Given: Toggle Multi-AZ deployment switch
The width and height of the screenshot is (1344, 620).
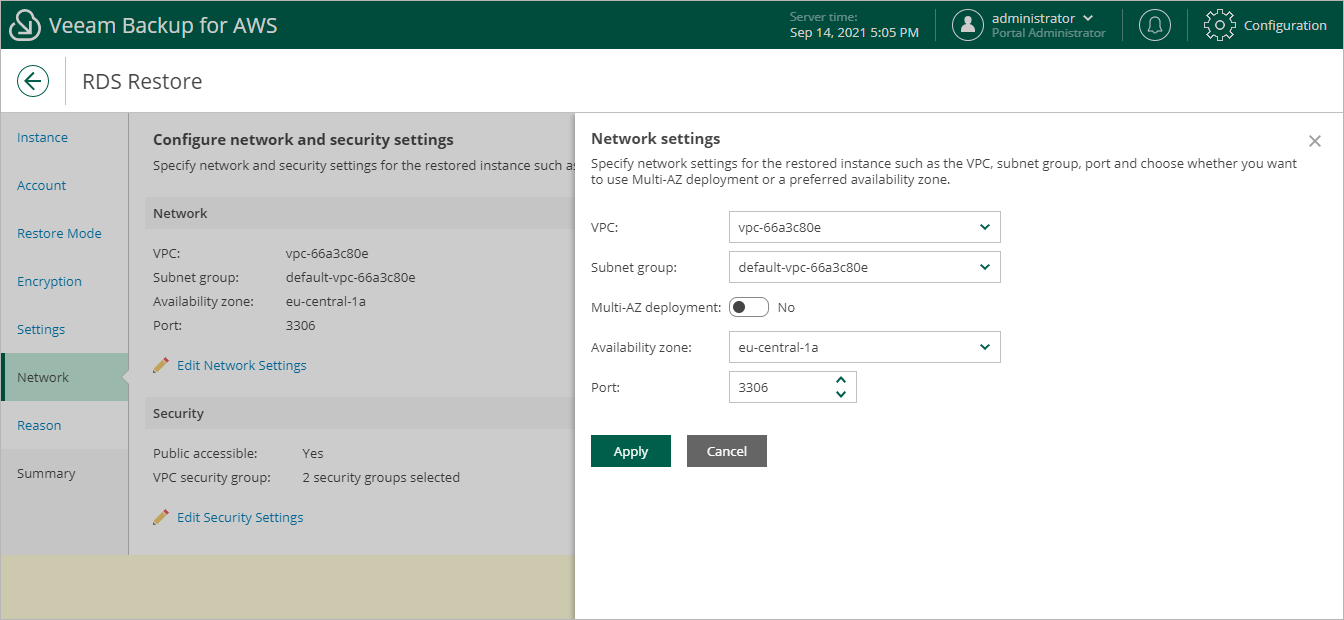Looking at the screenshot, I should (x=749, y=307).
